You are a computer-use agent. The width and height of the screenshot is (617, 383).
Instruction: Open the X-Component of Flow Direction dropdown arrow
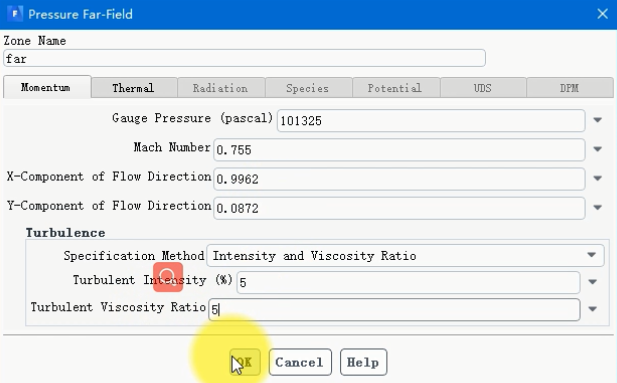pyautogui.click(x=598, y=178)
